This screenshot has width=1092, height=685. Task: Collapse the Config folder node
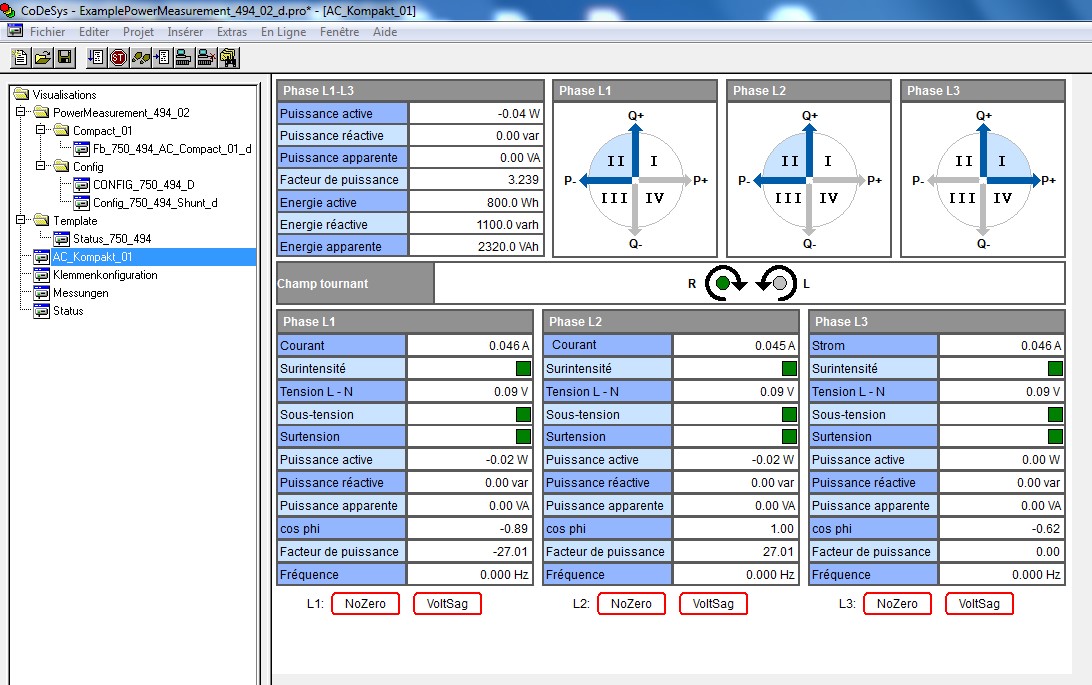click(41, 166)
